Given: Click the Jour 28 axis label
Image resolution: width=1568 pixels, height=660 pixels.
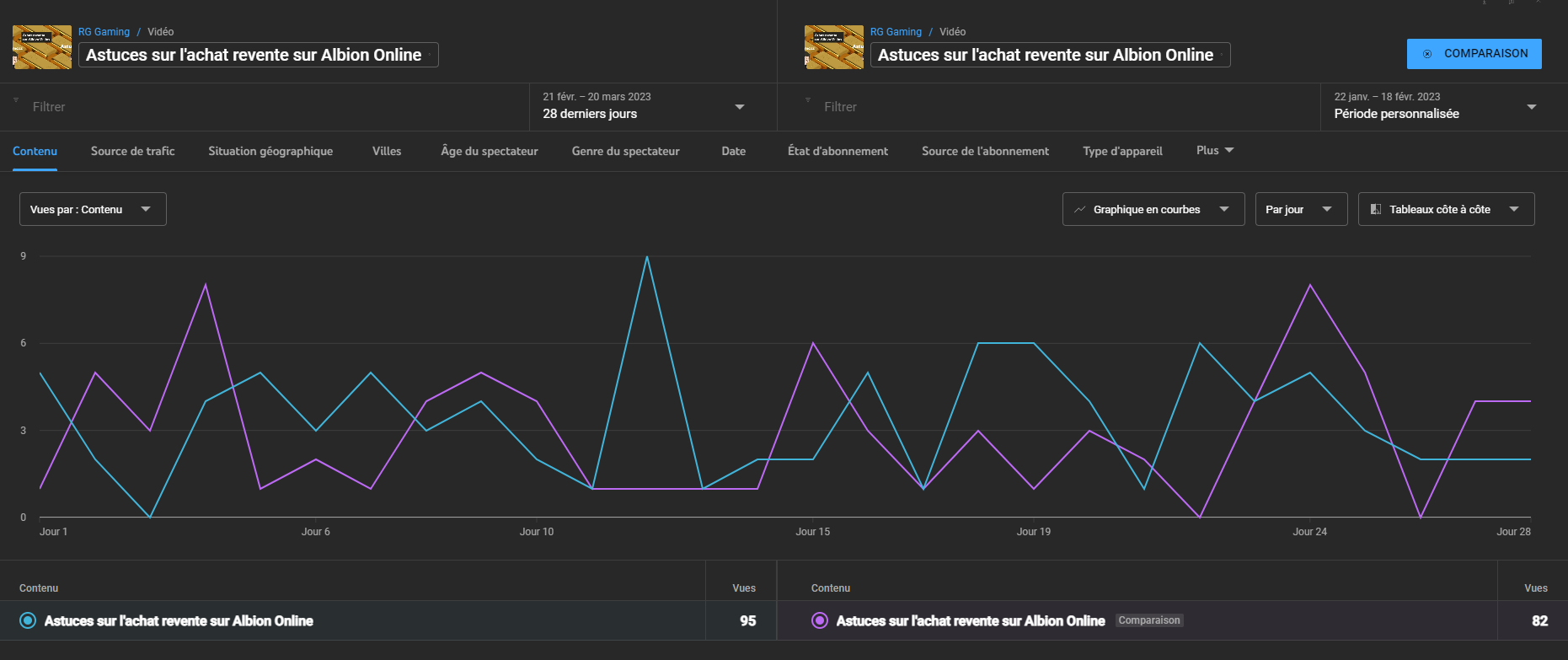Looking at the screenshot, I should [1514, 532].
